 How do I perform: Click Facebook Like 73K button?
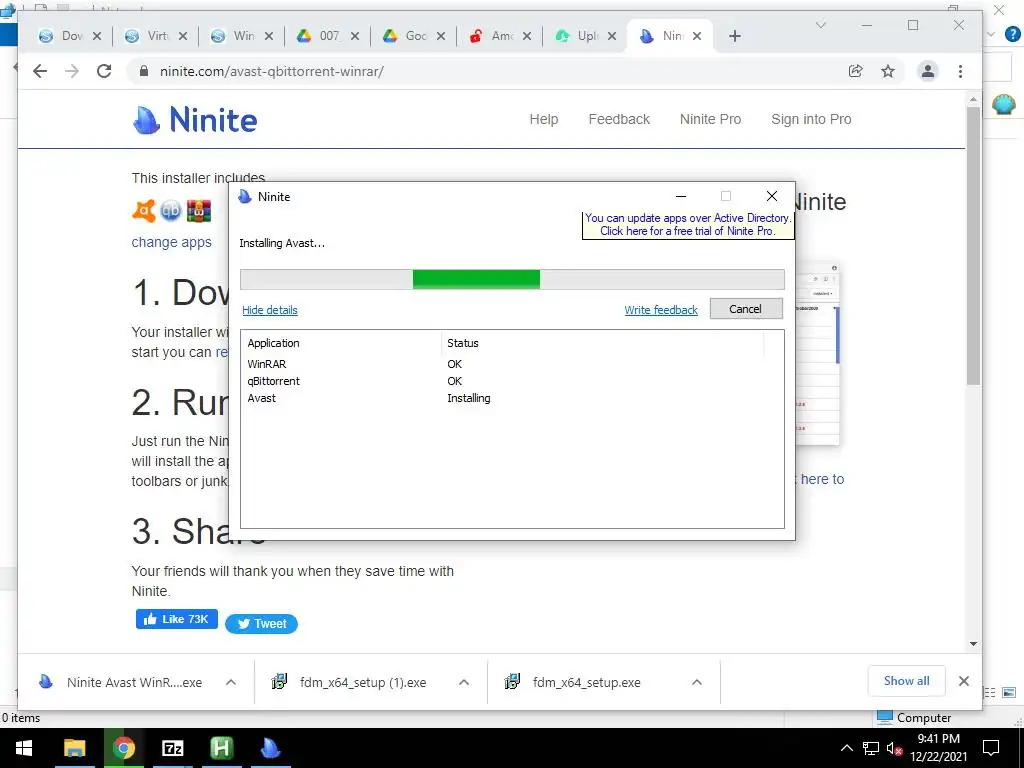177,619
